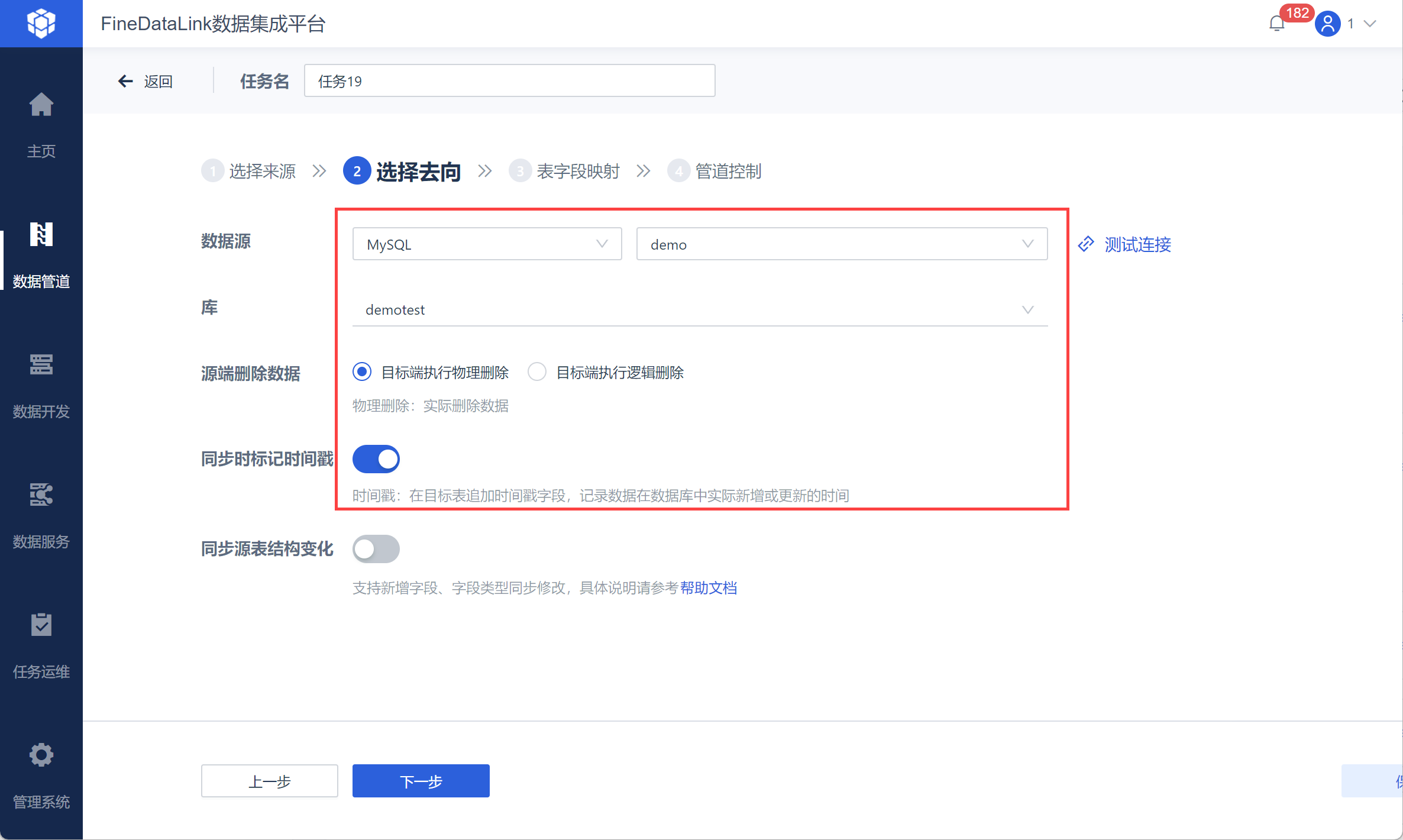Viewport: 1403px width, 840px height.
Task: Open the demotest database dropdown
Action: (x=699, y=310)
